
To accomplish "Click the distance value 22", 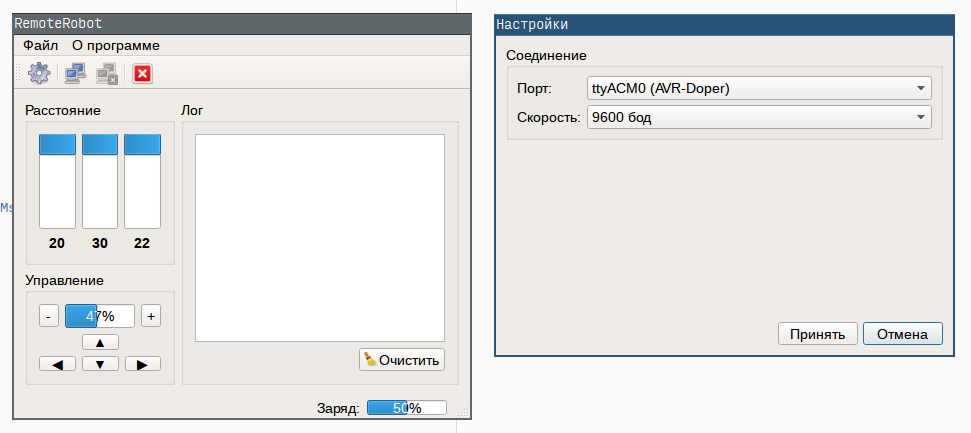I will 142,243.
